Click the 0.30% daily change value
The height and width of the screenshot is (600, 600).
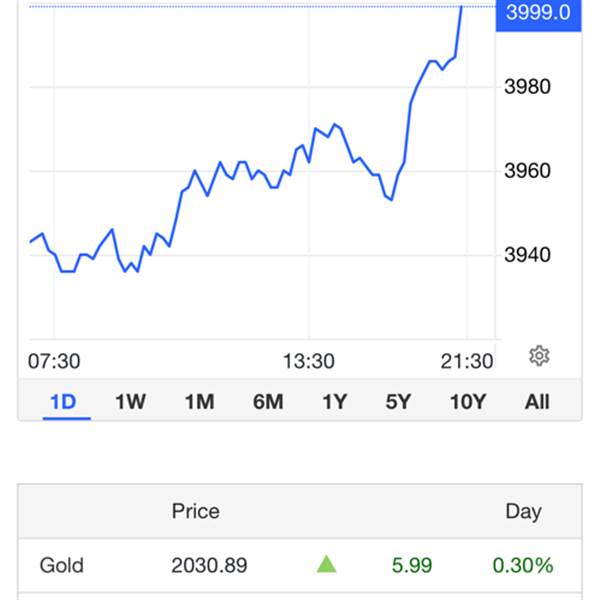(x=523, y=565)
